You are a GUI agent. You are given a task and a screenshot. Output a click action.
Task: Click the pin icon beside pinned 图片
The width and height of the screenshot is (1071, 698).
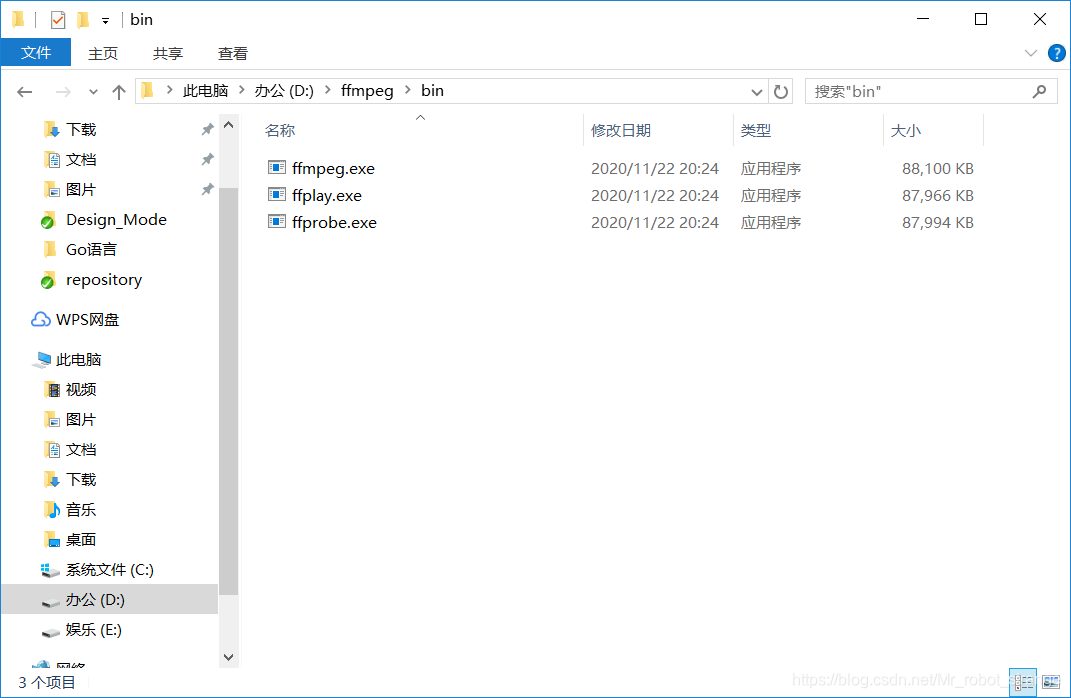point(208,189)
